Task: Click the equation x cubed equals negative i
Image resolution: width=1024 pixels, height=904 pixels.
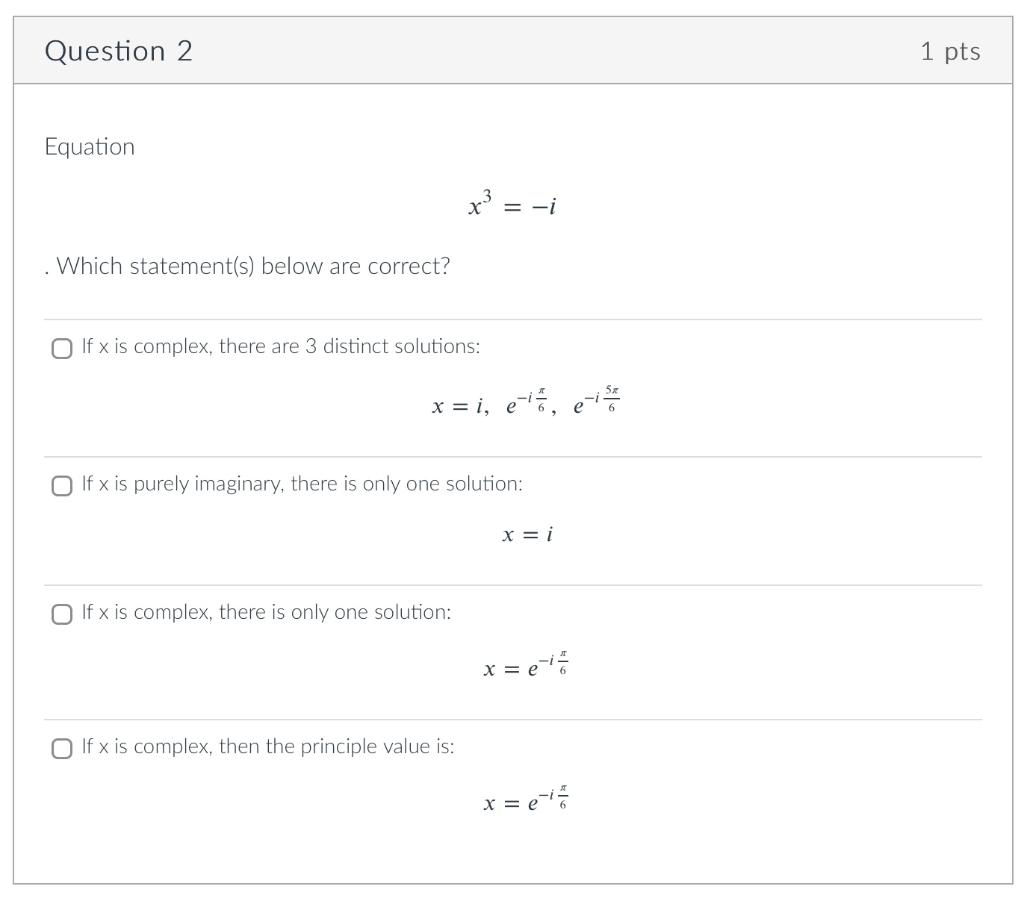Action: 512,204
